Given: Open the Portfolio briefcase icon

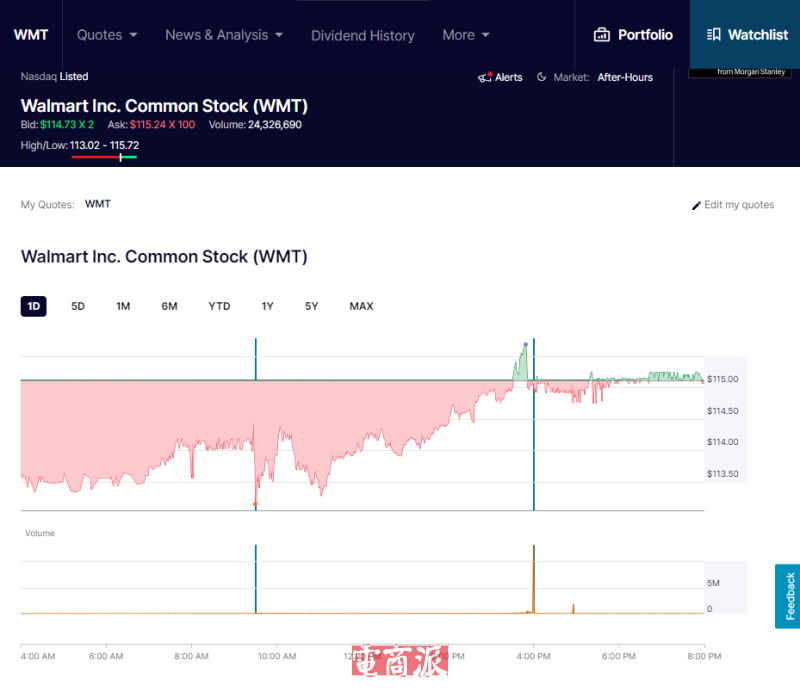Looking at the screenshot, I should [602, 35].
